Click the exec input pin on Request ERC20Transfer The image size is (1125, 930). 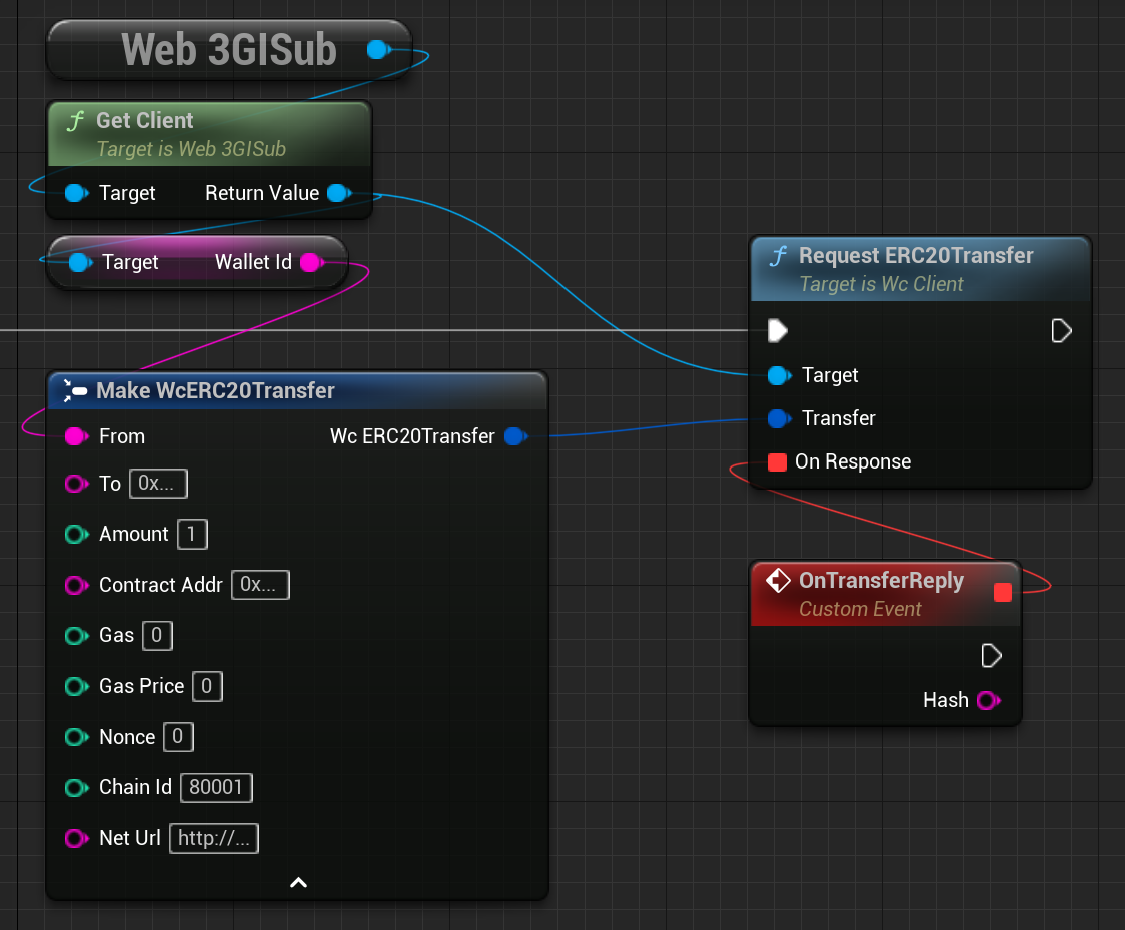[778, 330]
